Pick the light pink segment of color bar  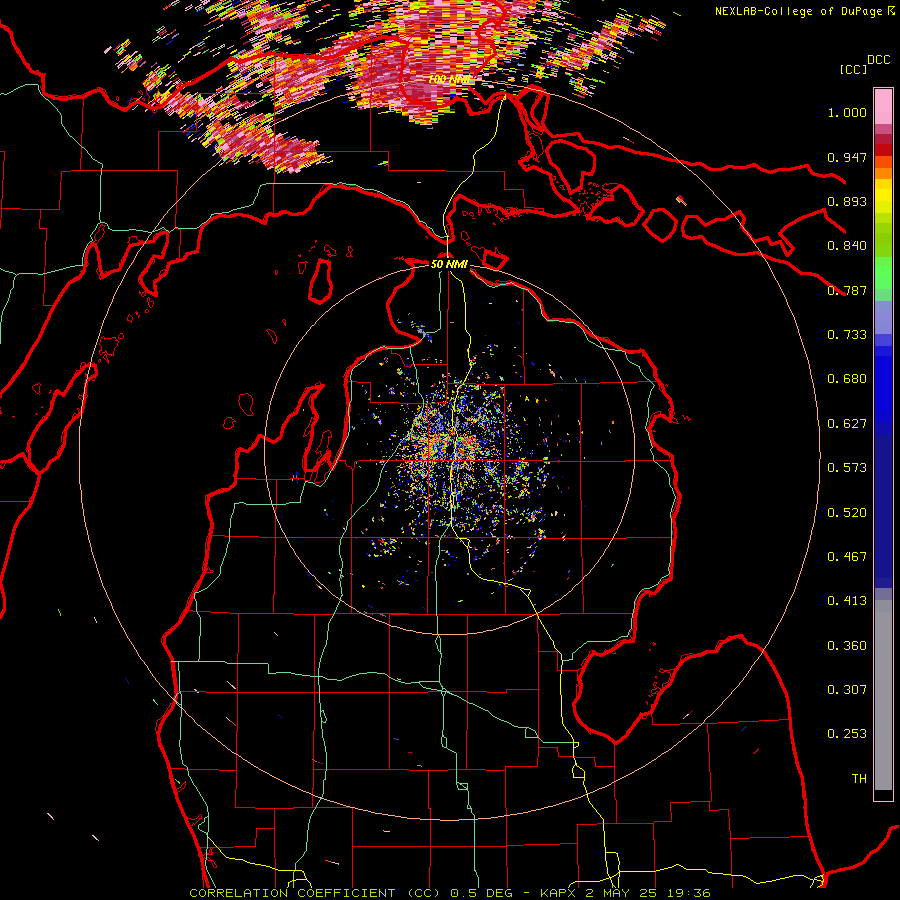tap(883, 107)
